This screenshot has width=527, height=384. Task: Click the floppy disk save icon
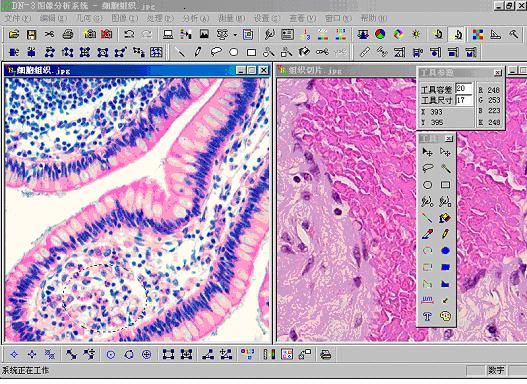pyautogui.click(x=32, y=34)
